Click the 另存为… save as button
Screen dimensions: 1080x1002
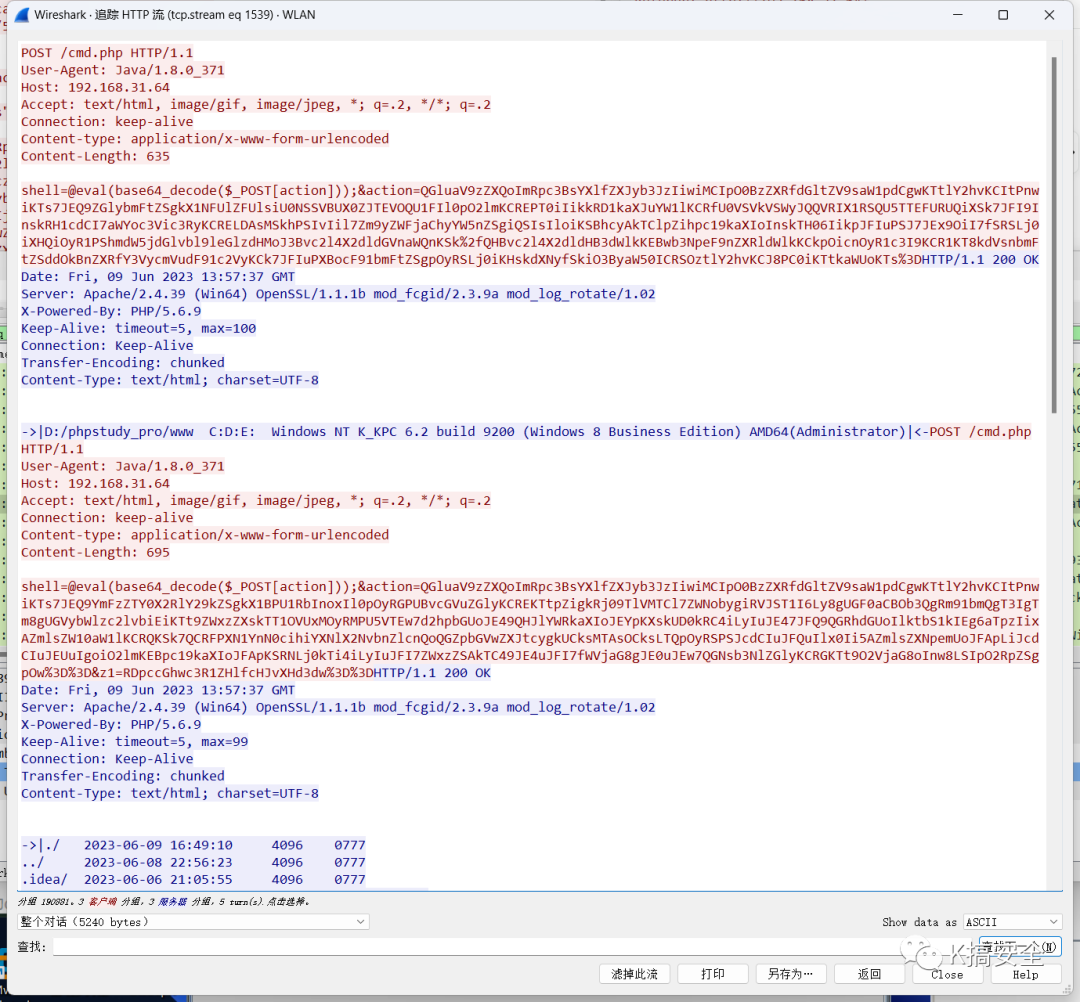[791, 974]
